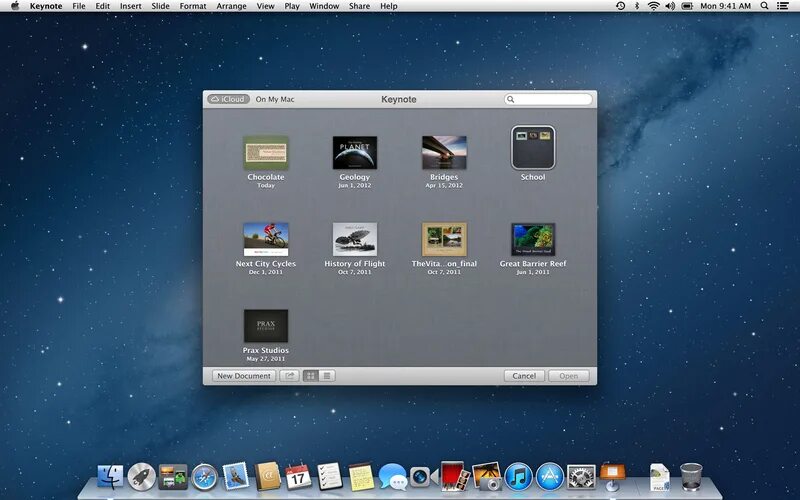
Task: Switch to icon grid view
Action: click(311, 376)
